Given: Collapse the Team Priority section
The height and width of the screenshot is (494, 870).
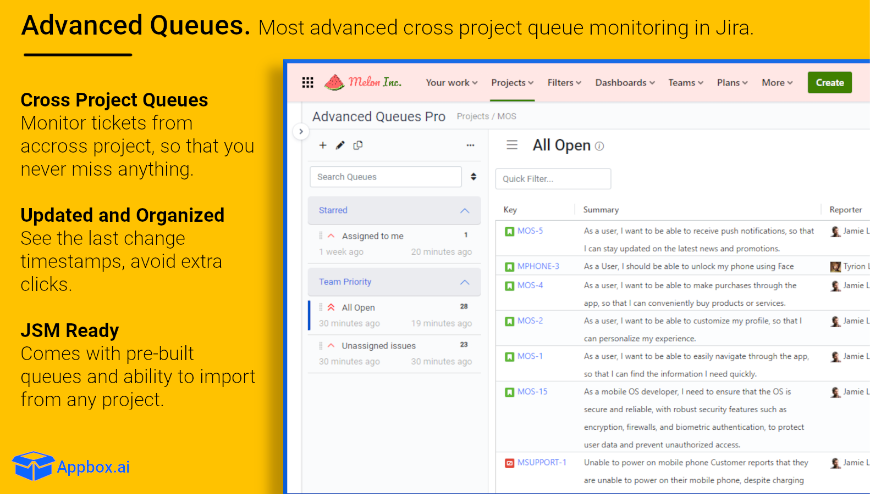Looking at the screenshot, I should pos(464,282).
